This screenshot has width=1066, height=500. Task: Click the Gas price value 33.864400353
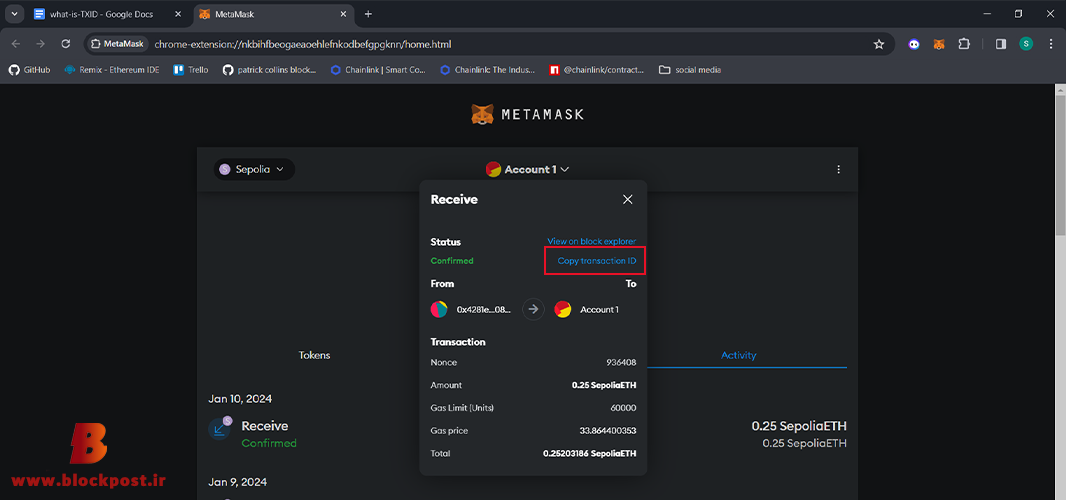[606, 431]
